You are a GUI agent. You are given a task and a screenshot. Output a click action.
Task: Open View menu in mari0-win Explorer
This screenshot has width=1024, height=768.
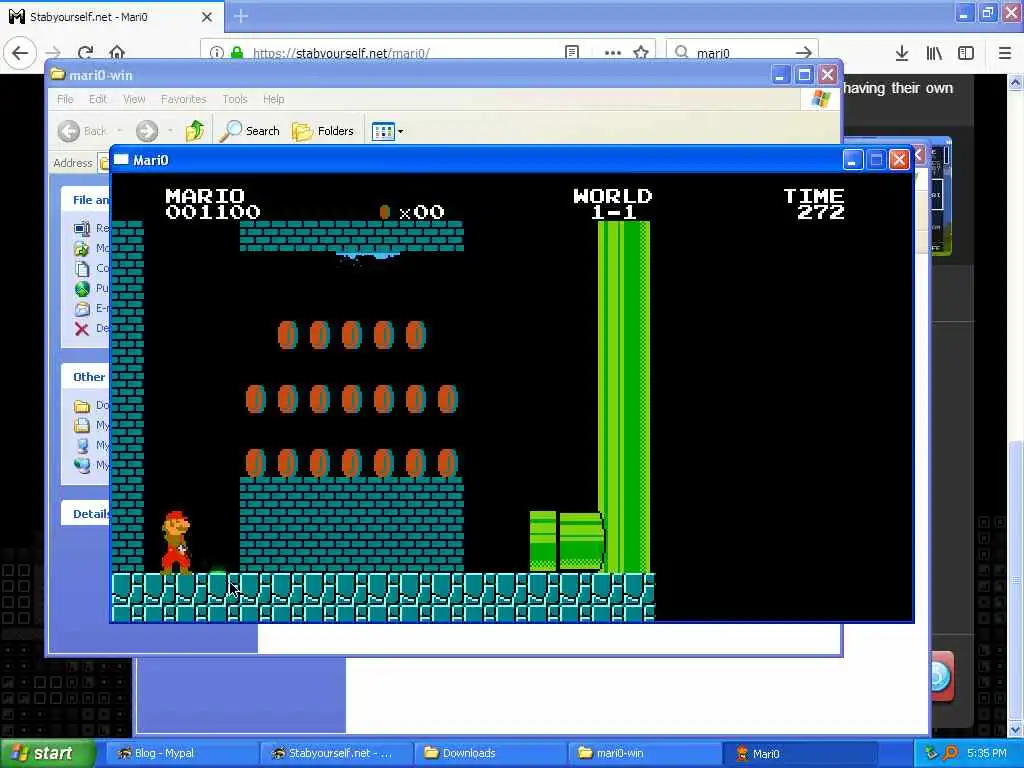[134, 99]
